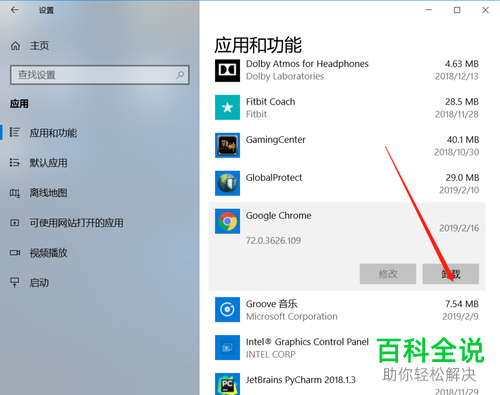Open 启动 settings page
The height and width of the screenshot is (395, 500).
[39, 283]
